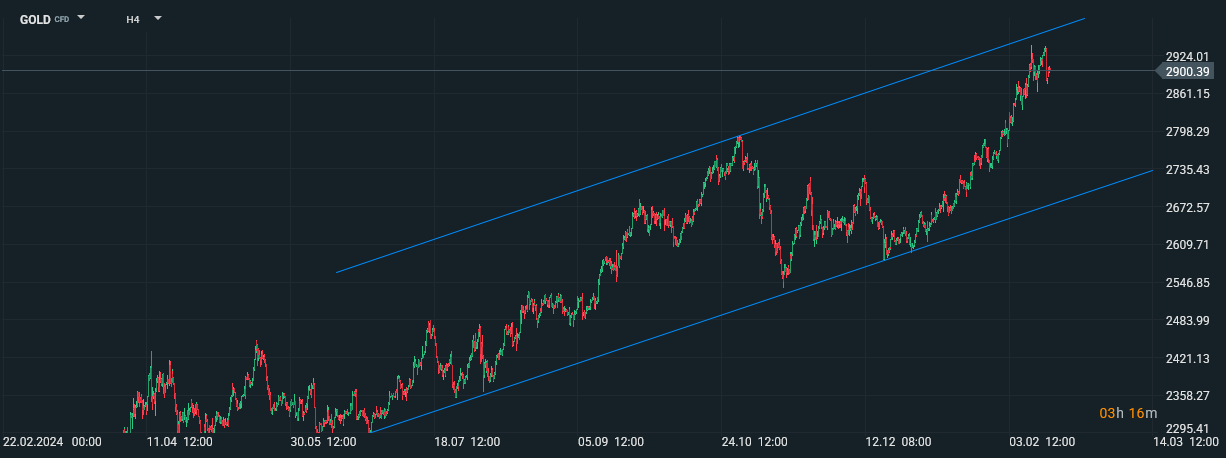Click the 2798.29 price axis label
Screen dimensions: 1226x458
[1188, 132]
